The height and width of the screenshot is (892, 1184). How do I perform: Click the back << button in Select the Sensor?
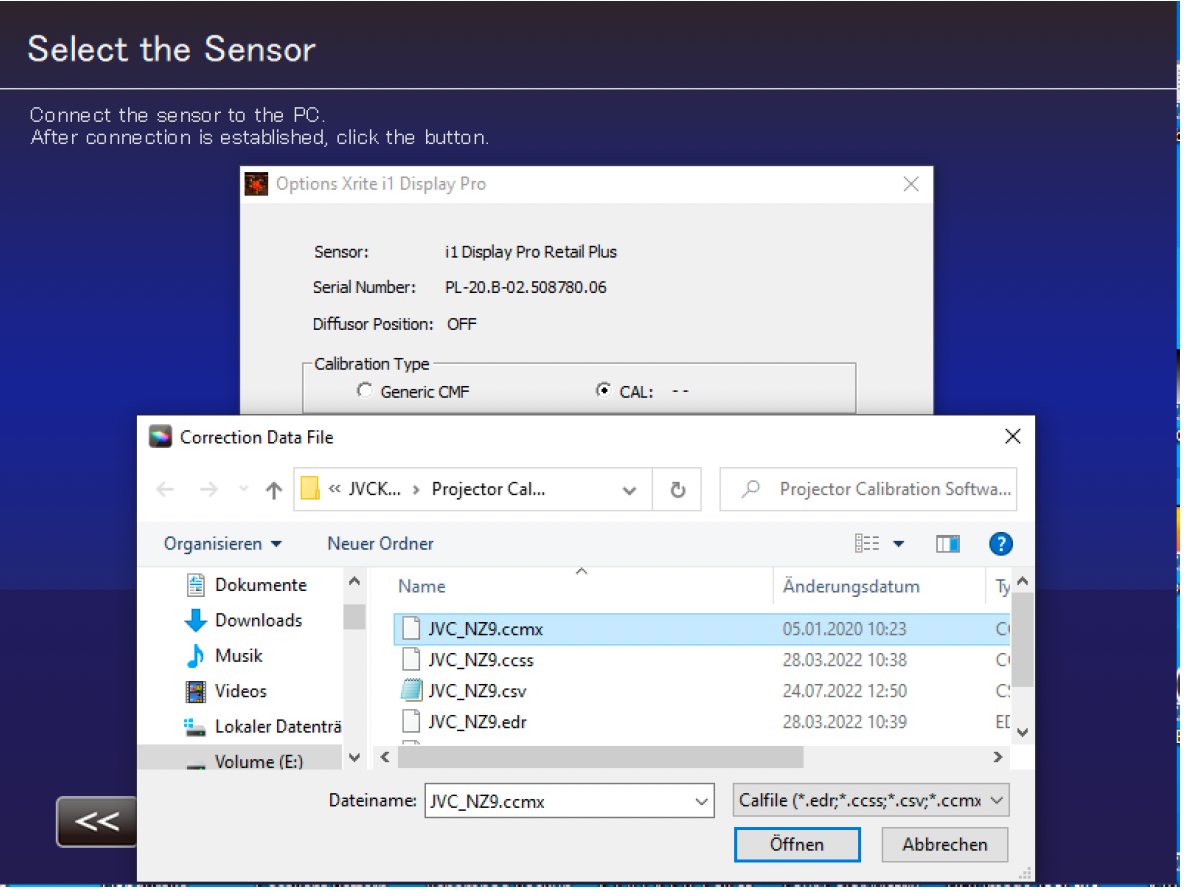pyautogui.click(x=96, y=821)
